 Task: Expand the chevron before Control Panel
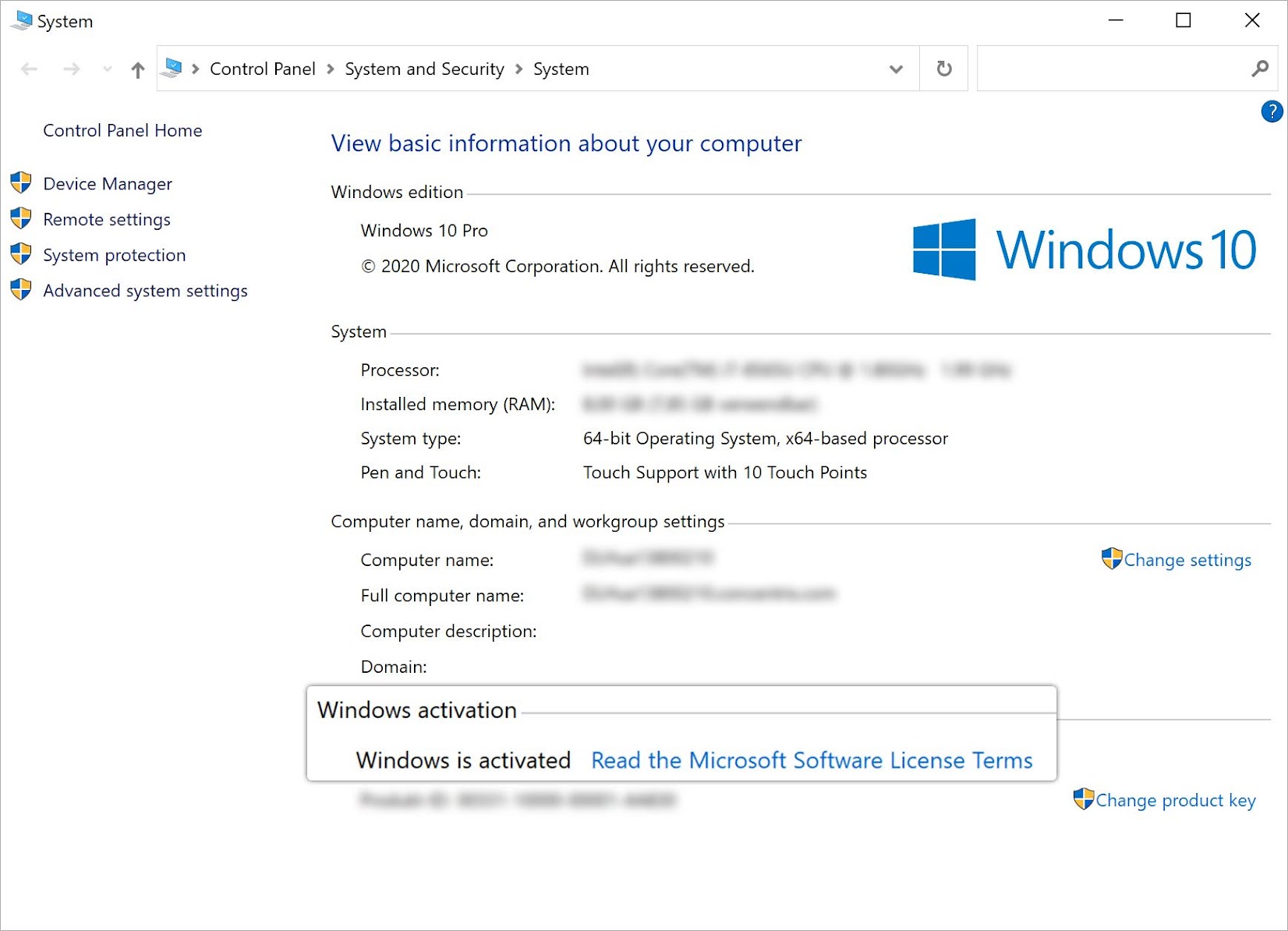click(196, 69)
